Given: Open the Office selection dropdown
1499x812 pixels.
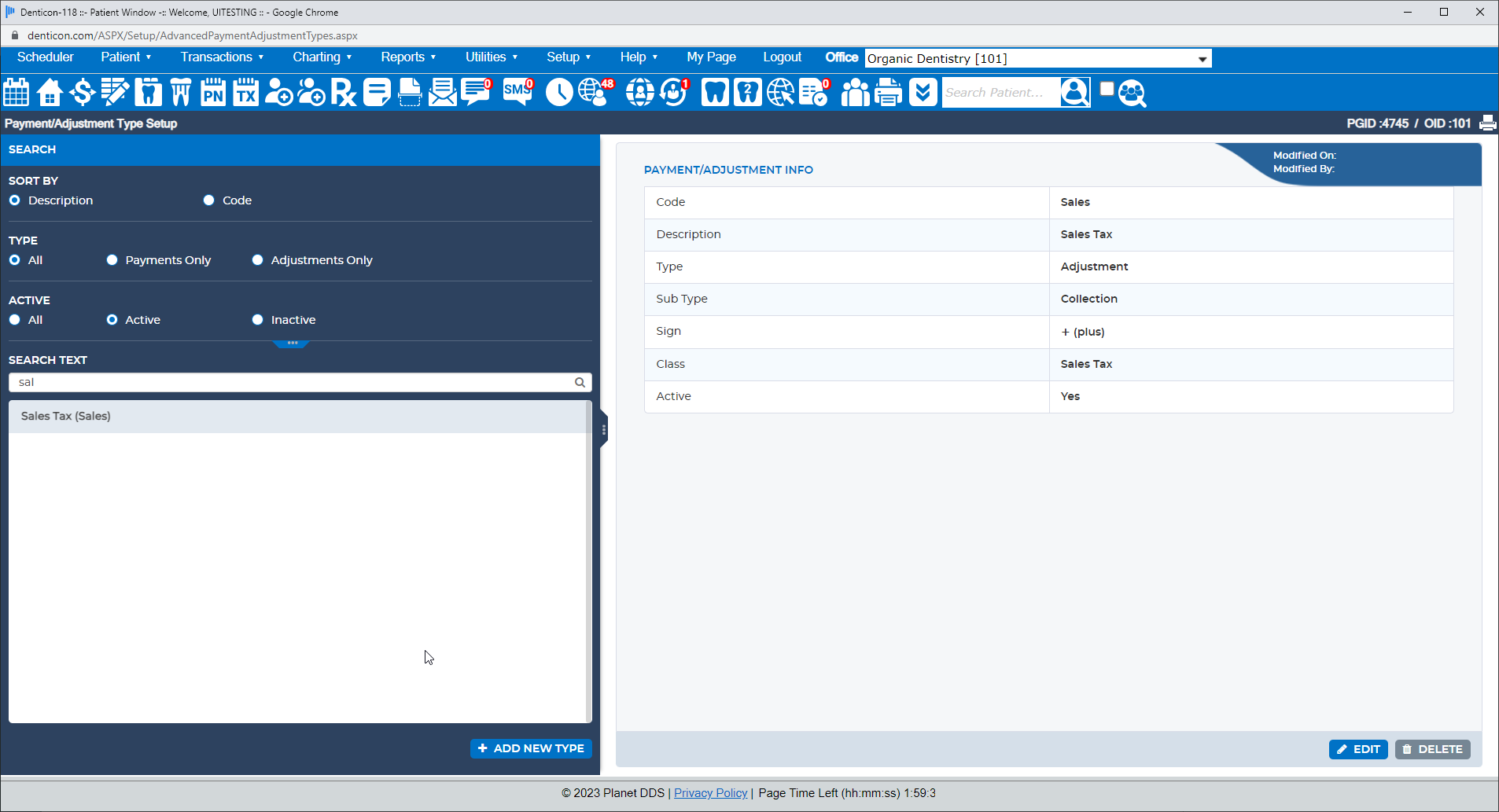Looking at the screenshot, I should [x=1038, y=59].
